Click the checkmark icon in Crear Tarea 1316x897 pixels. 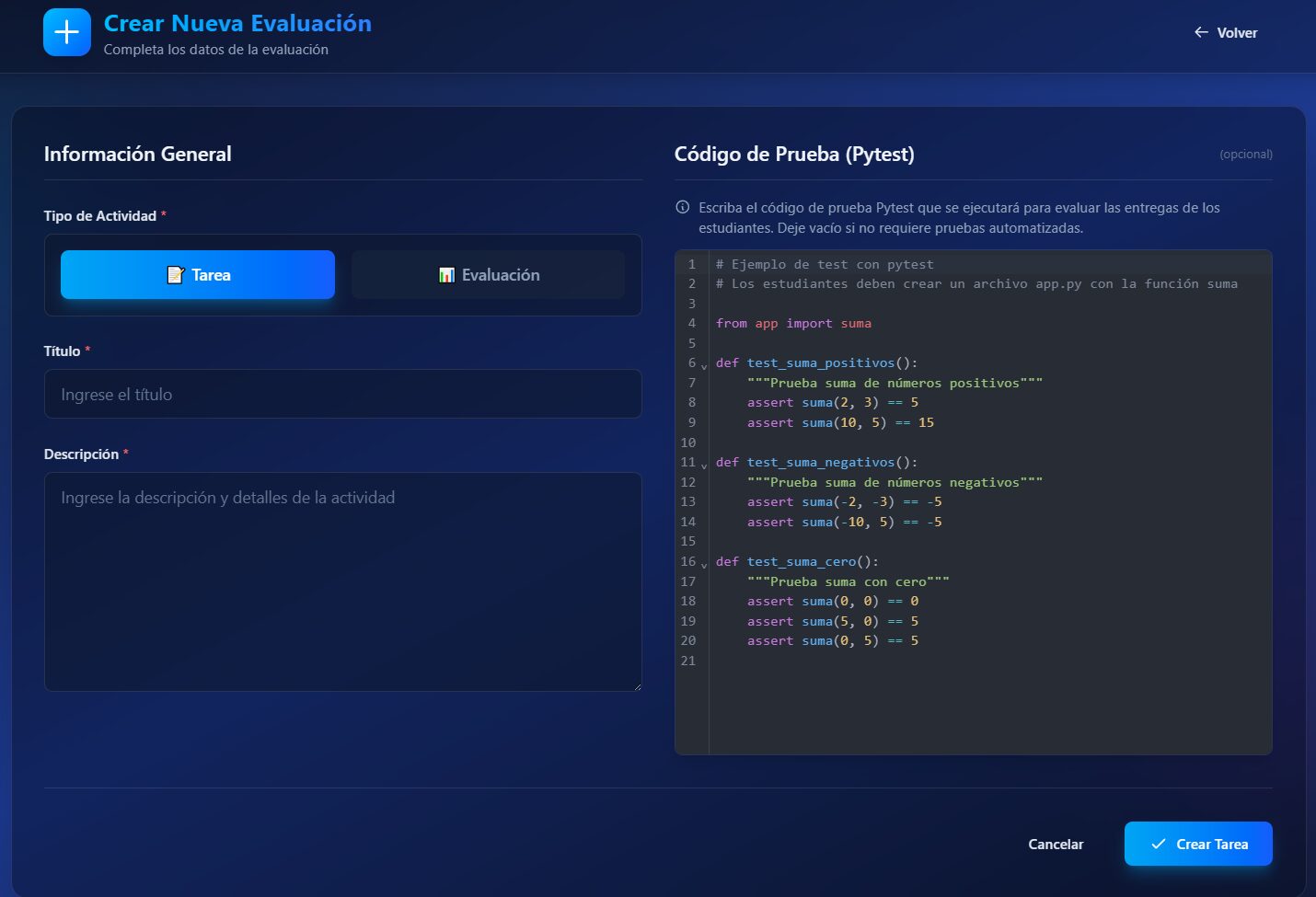(1158, 844)
